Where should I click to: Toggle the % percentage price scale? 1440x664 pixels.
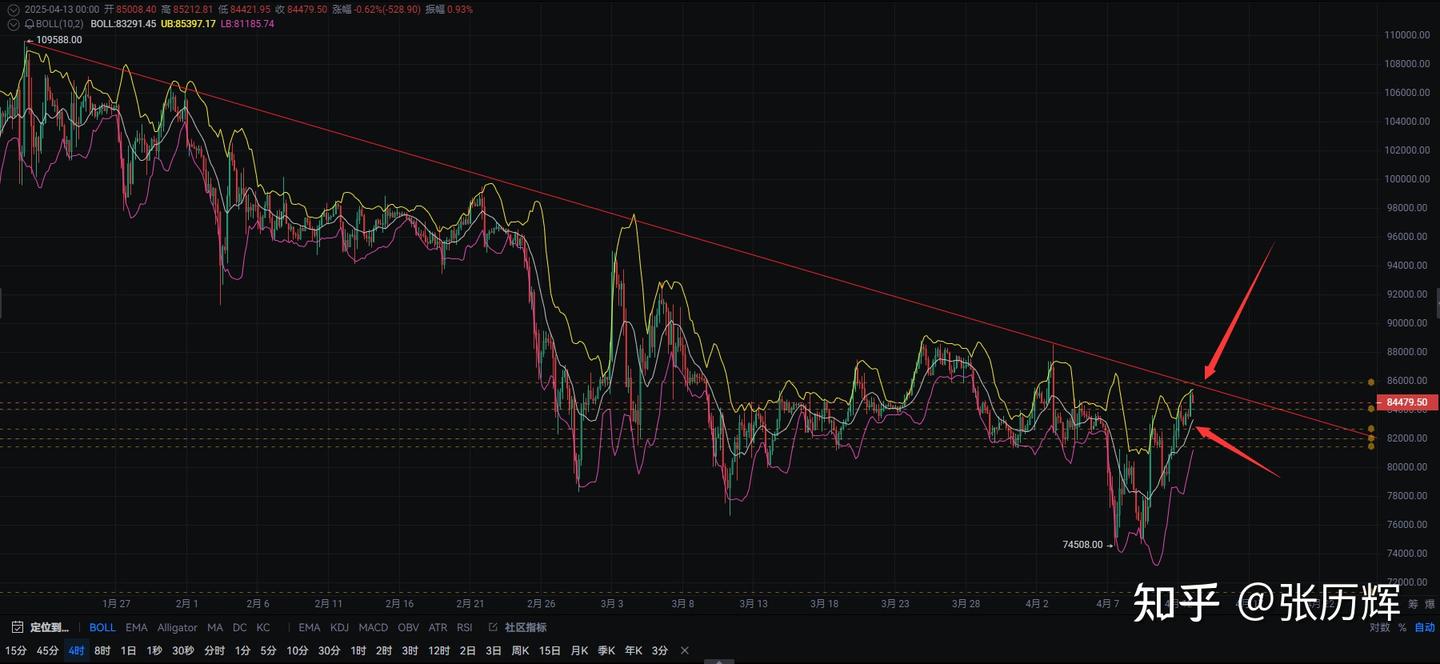[1403, 628]
